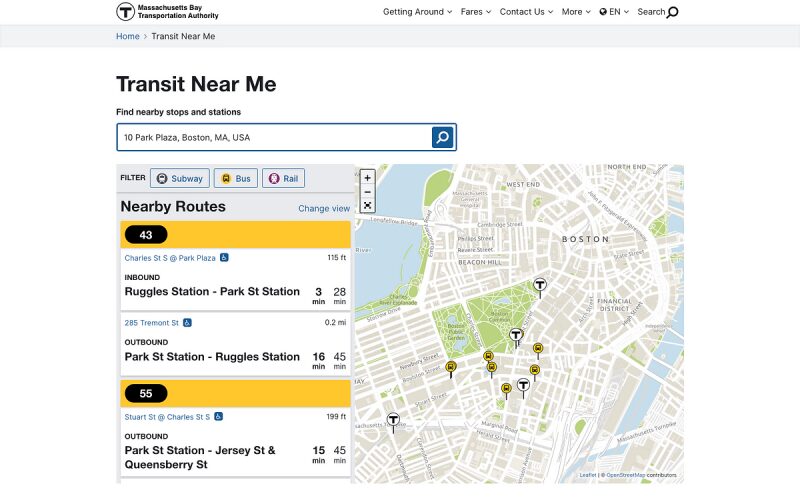
Task: Zoom out on the map
Action: (367, 192)
